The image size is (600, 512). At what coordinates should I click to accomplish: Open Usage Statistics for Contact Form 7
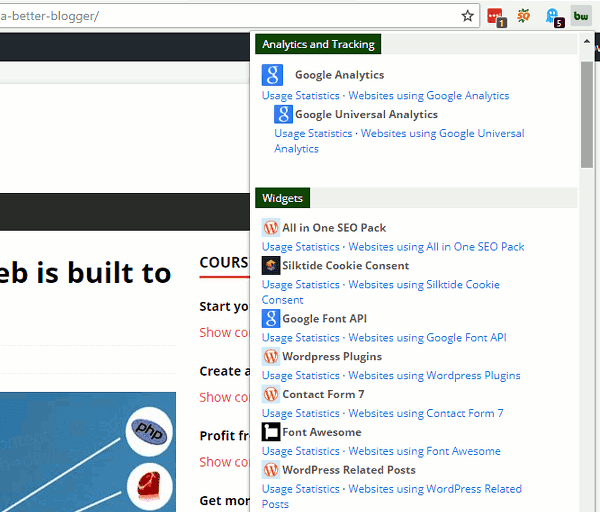(301, 414)
